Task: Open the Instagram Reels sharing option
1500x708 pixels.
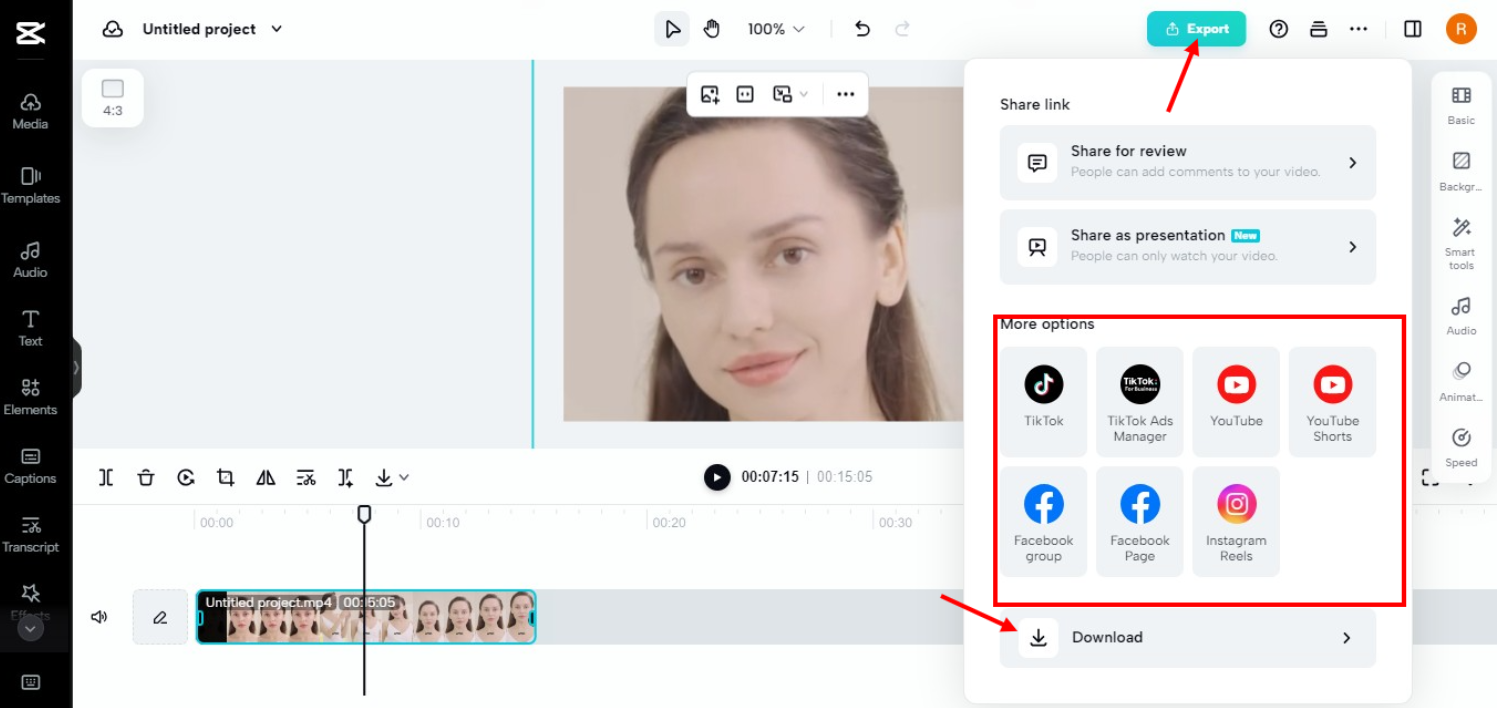Action: pos(1236,521)
